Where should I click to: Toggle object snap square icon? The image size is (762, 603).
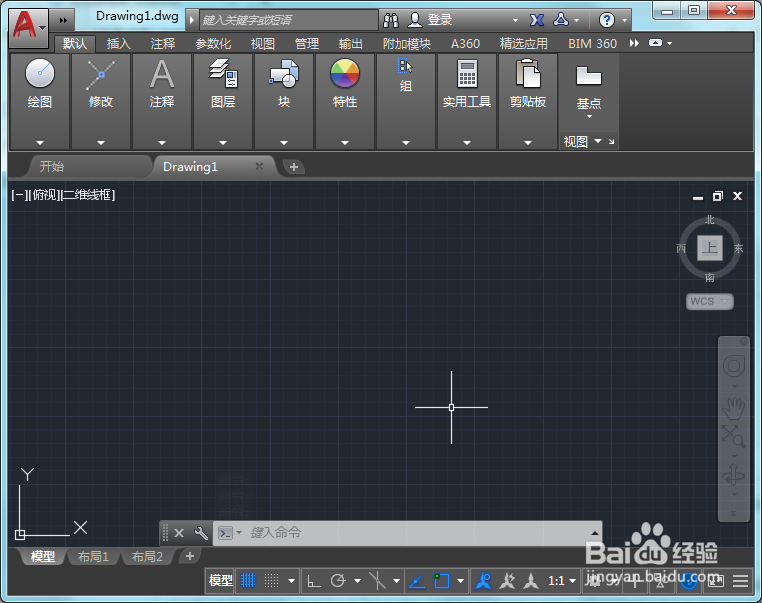pyautogui.click(x=441, y=581)
